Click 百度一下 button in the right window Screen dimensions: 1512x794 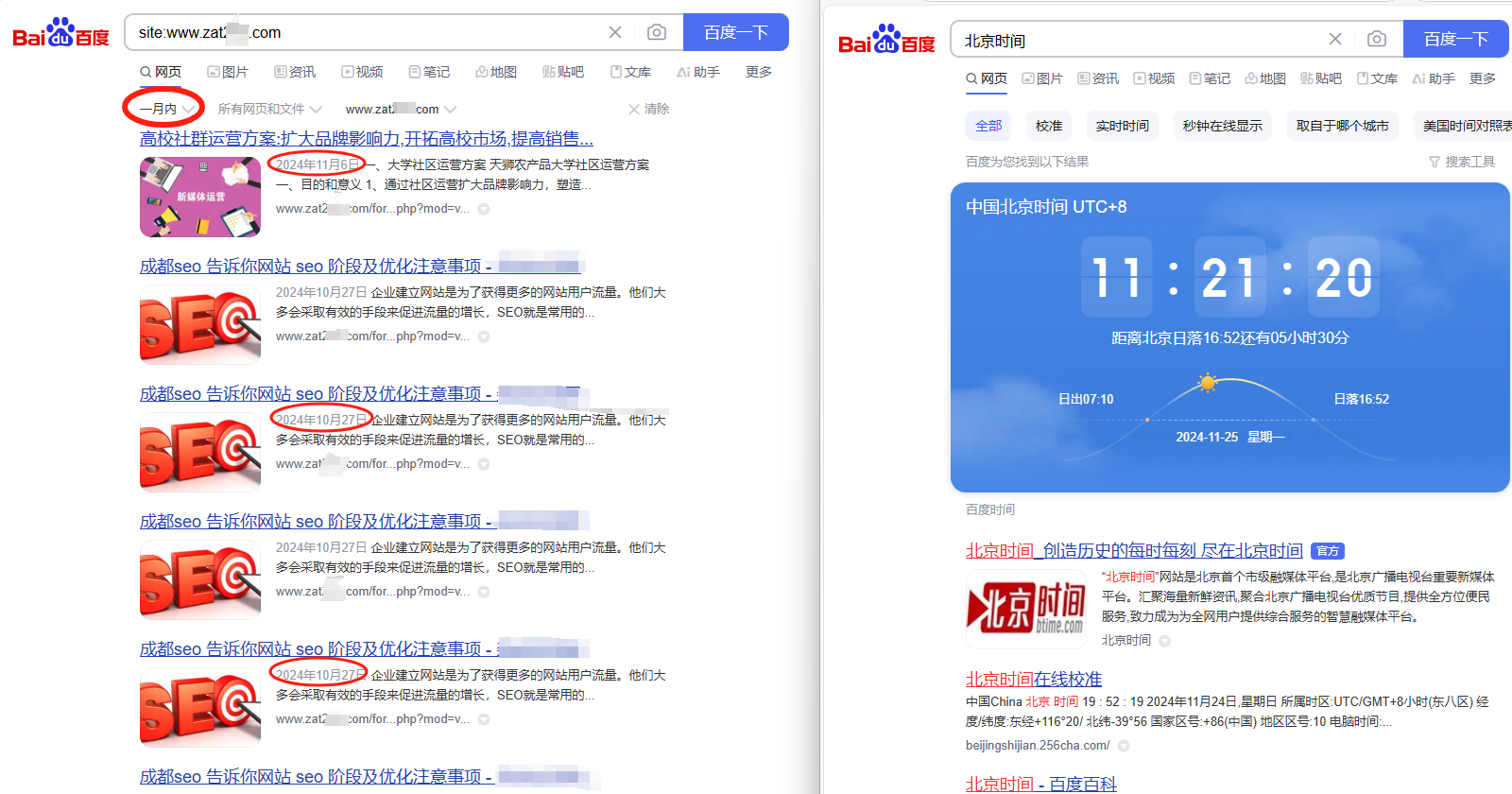pos(1456,39)
